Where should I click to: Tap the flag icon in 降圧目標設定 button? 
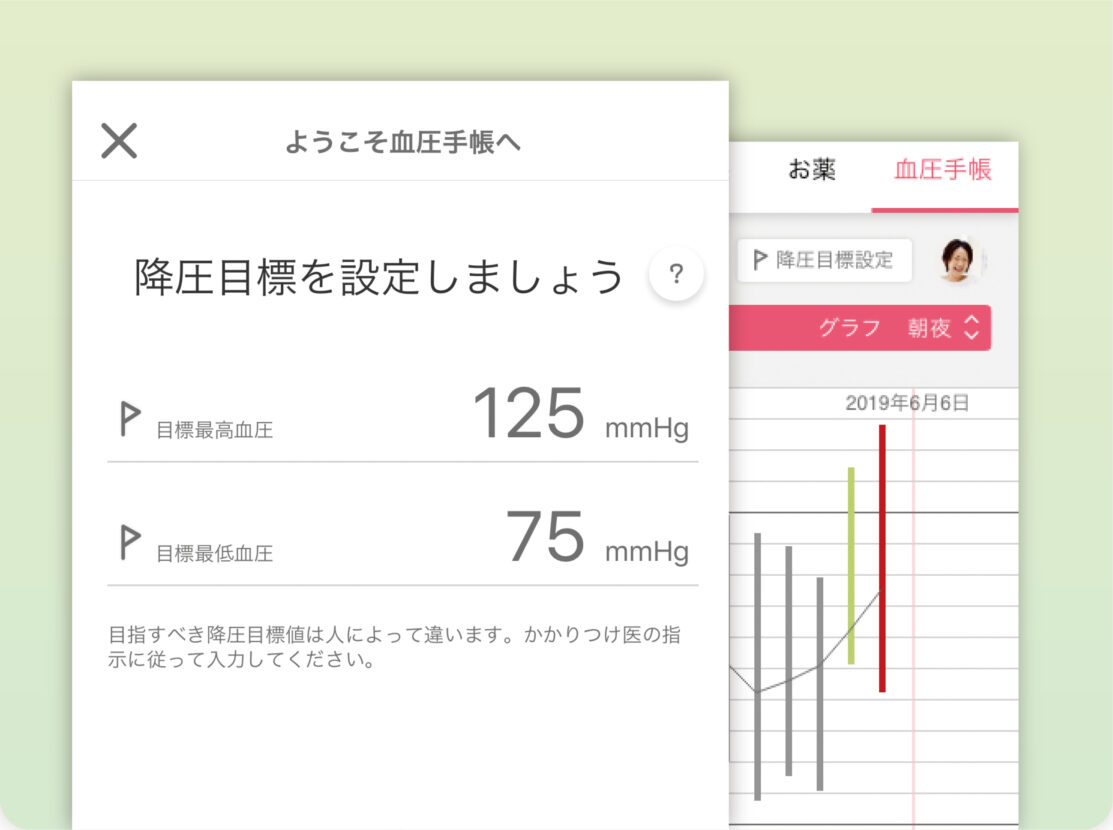tap(761, 260)
